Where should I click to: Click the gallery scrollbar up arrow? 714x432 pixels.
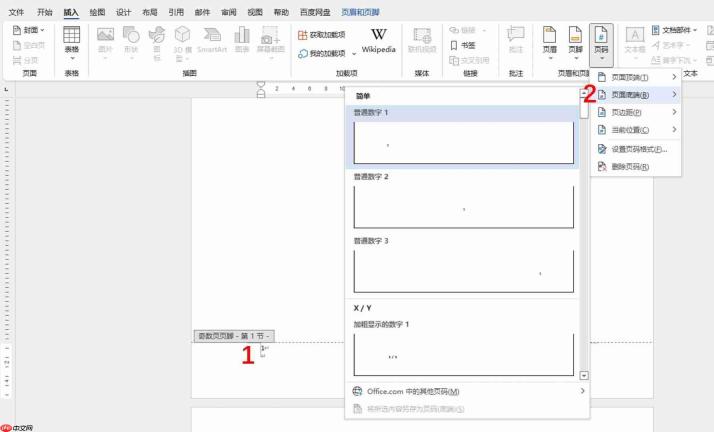pyautogui.click(x=584, y=93)
